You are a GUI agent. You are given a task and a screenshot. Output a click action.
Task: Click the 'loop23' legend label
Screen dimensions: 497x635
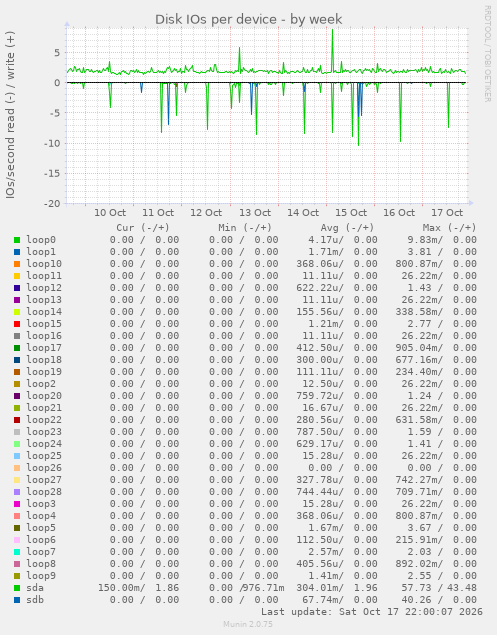(44, 432)
